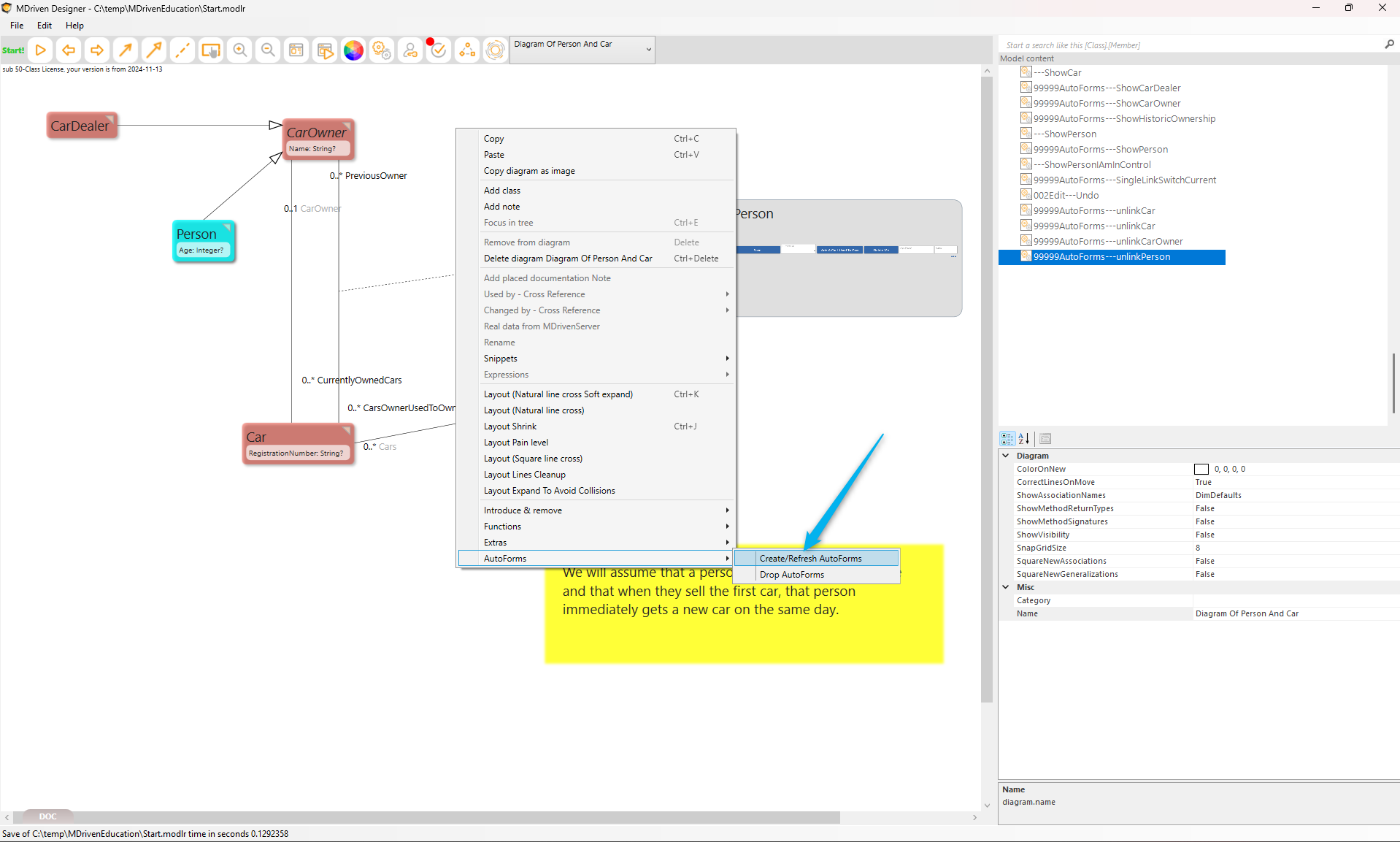Select Drop AutoForms in the submenu
1400x842 pixels.
pyautogui.click(x=791, y=575)
